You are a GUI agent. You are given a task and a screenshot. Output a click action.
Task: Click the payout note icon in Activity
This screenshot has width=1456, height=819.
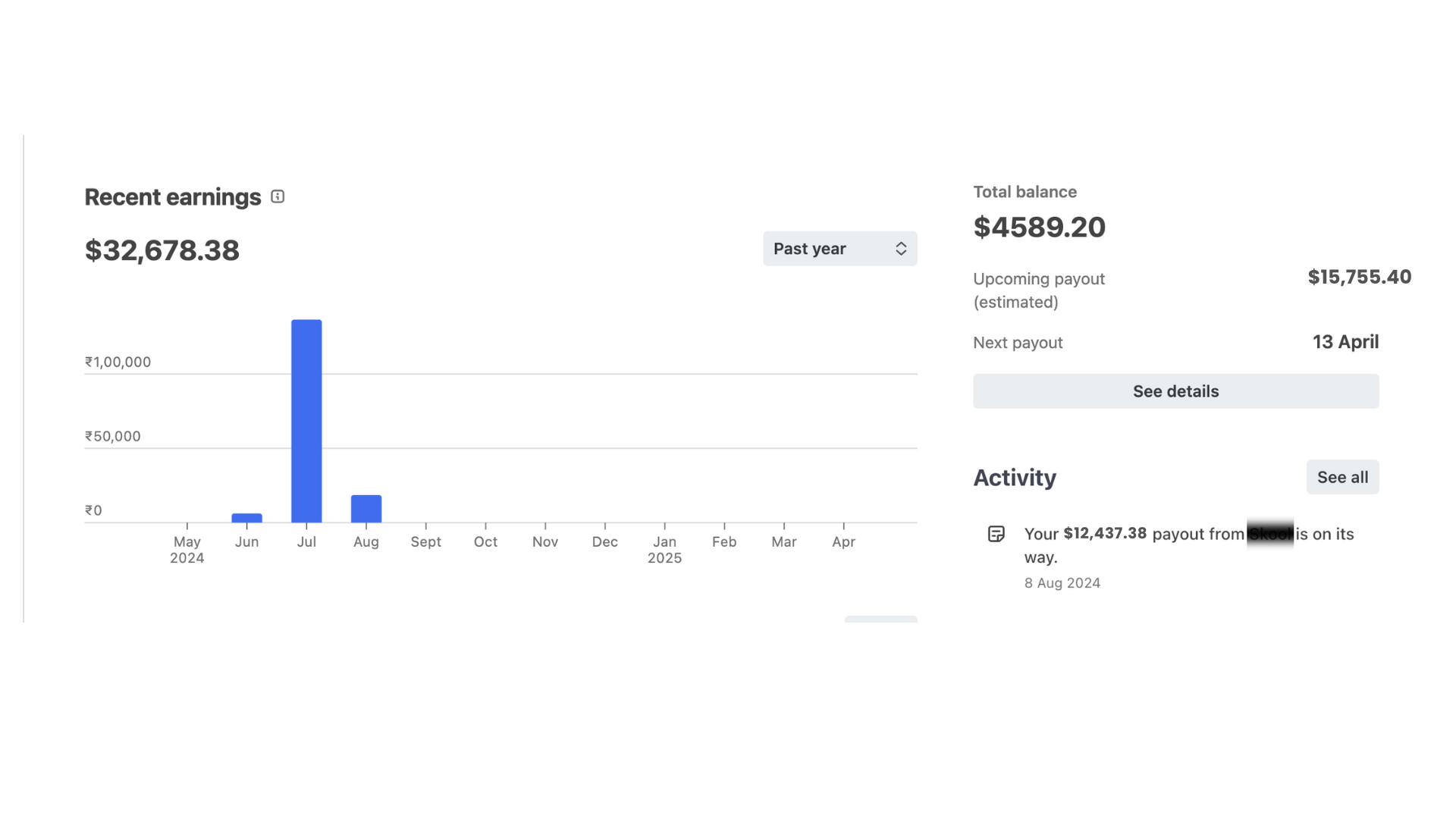[x=996, y=534]
